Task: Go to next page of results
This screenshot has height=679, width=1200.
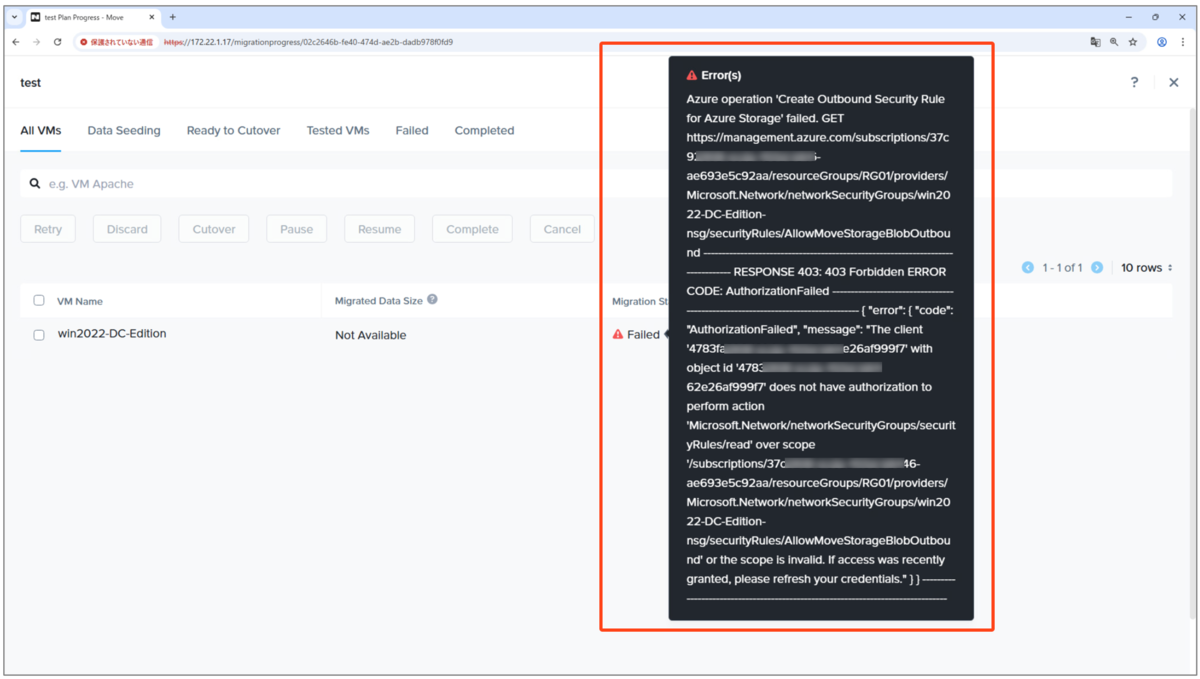Action: coord(1097,268)
